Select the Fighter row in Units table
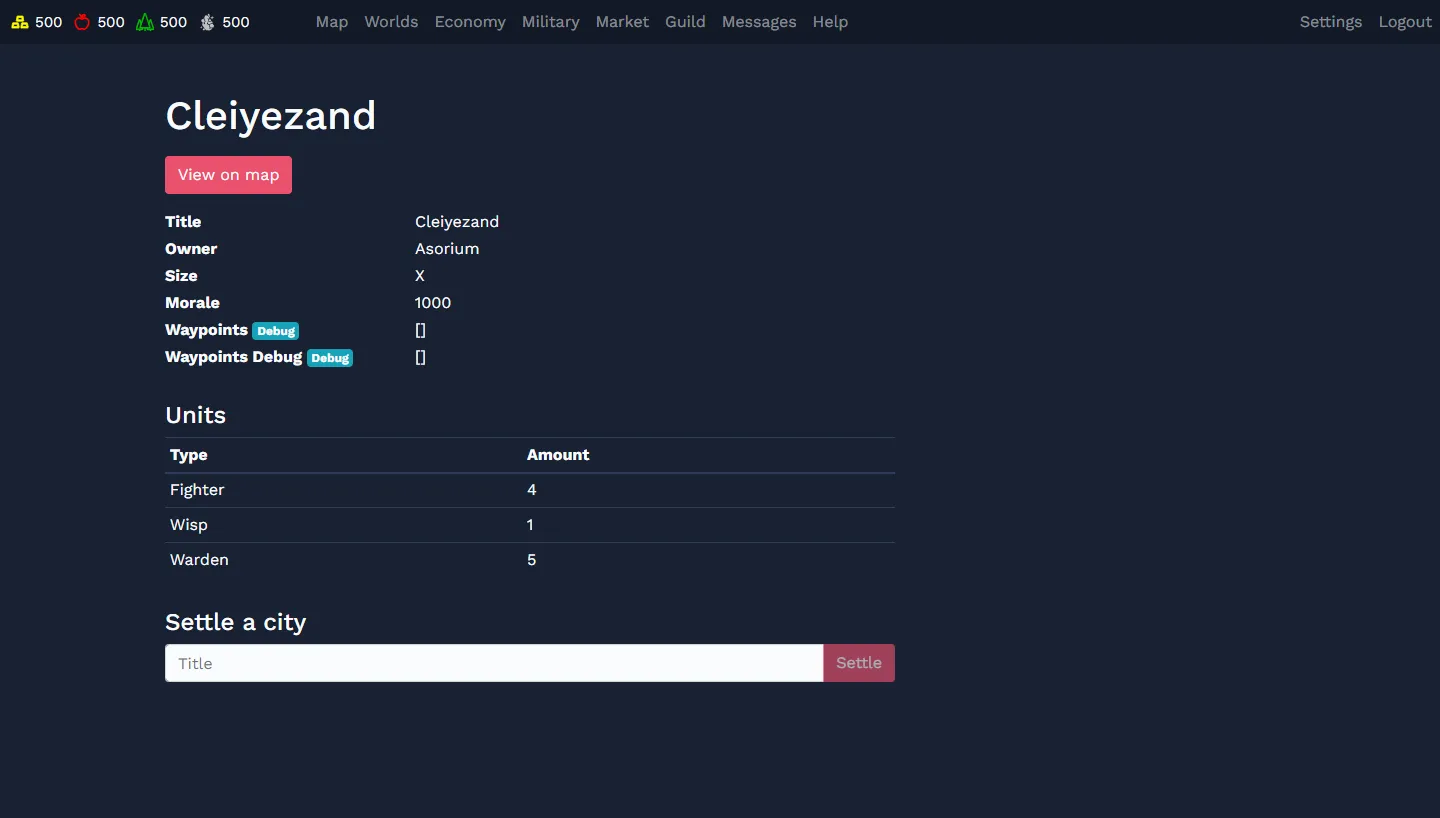 tap(530, 490)
